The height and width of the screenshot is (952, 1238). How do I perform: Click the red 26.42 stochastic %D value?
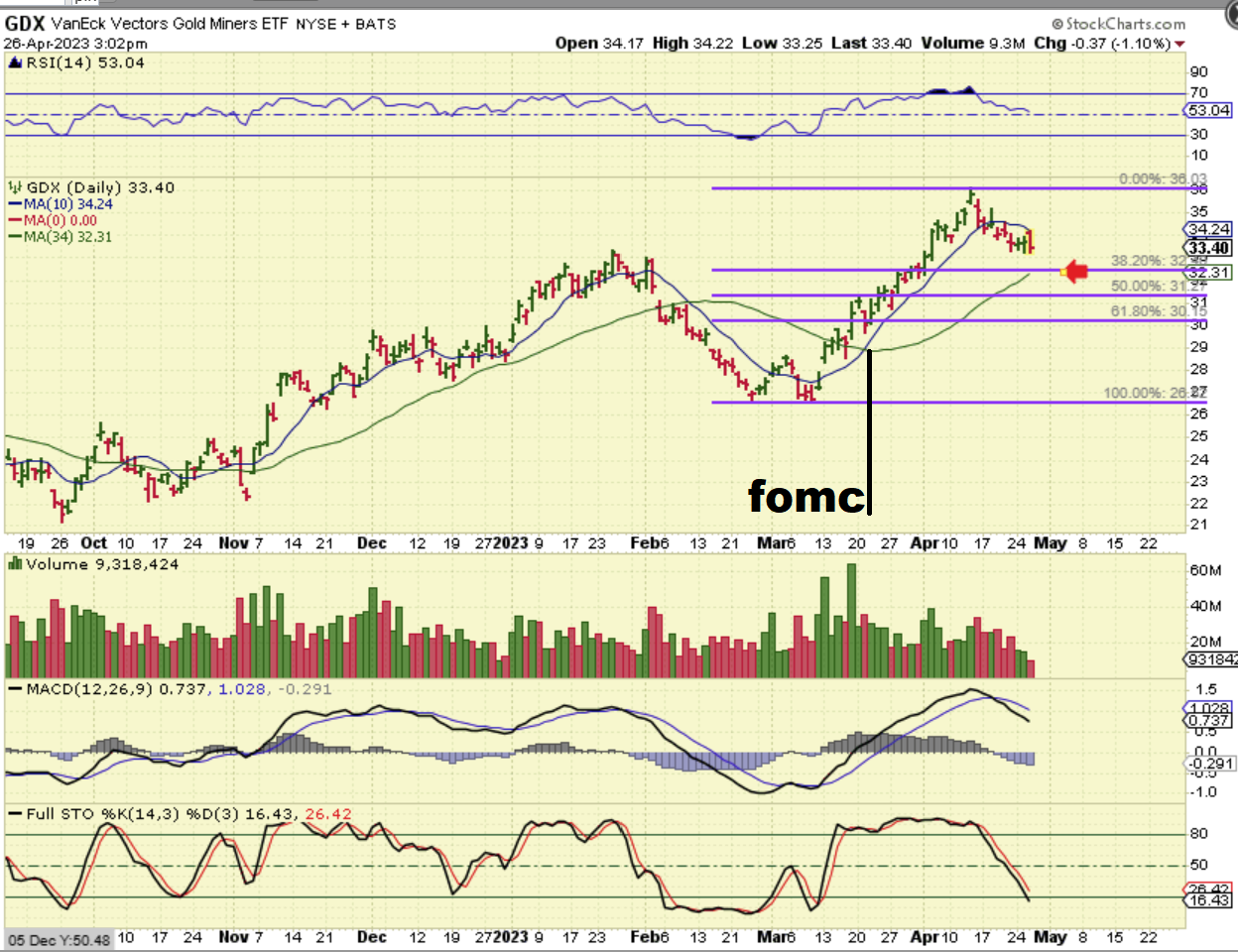point(327,814)
